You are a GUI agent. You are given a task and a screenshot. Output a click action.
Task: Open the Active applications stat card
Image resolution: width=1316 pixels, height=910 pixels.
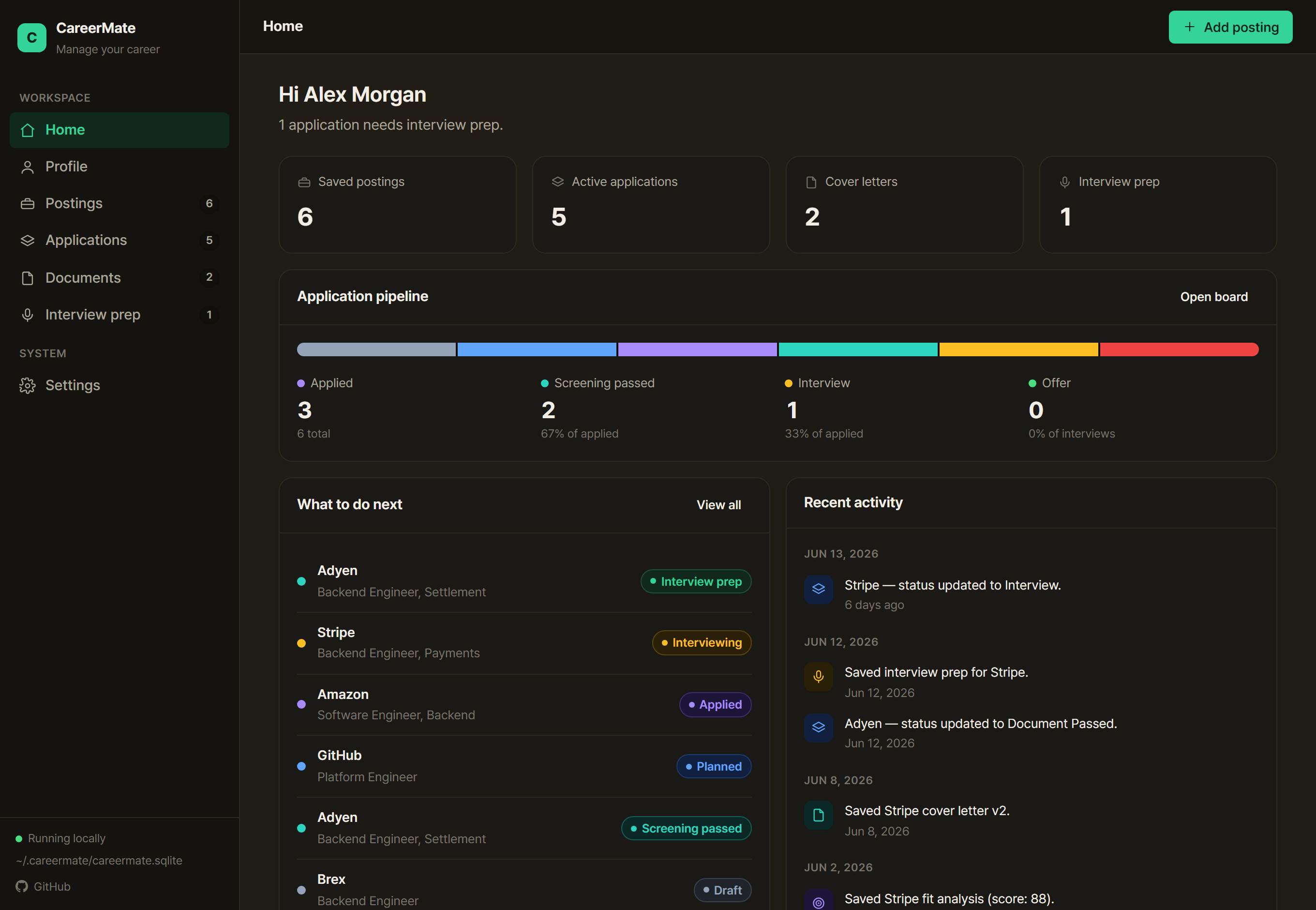click(651, 205)
